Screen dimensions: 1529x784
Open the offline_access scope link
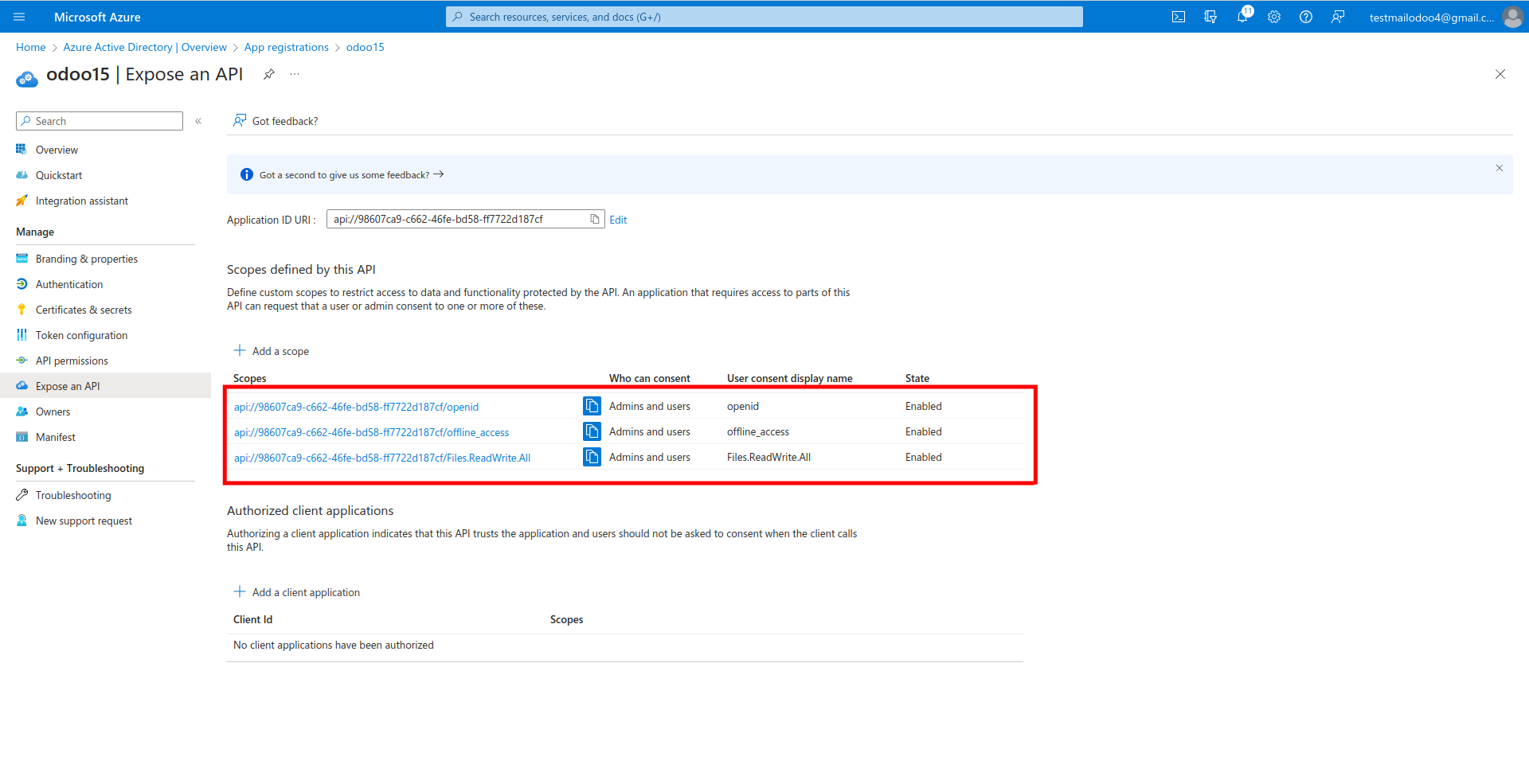point(371,432)
